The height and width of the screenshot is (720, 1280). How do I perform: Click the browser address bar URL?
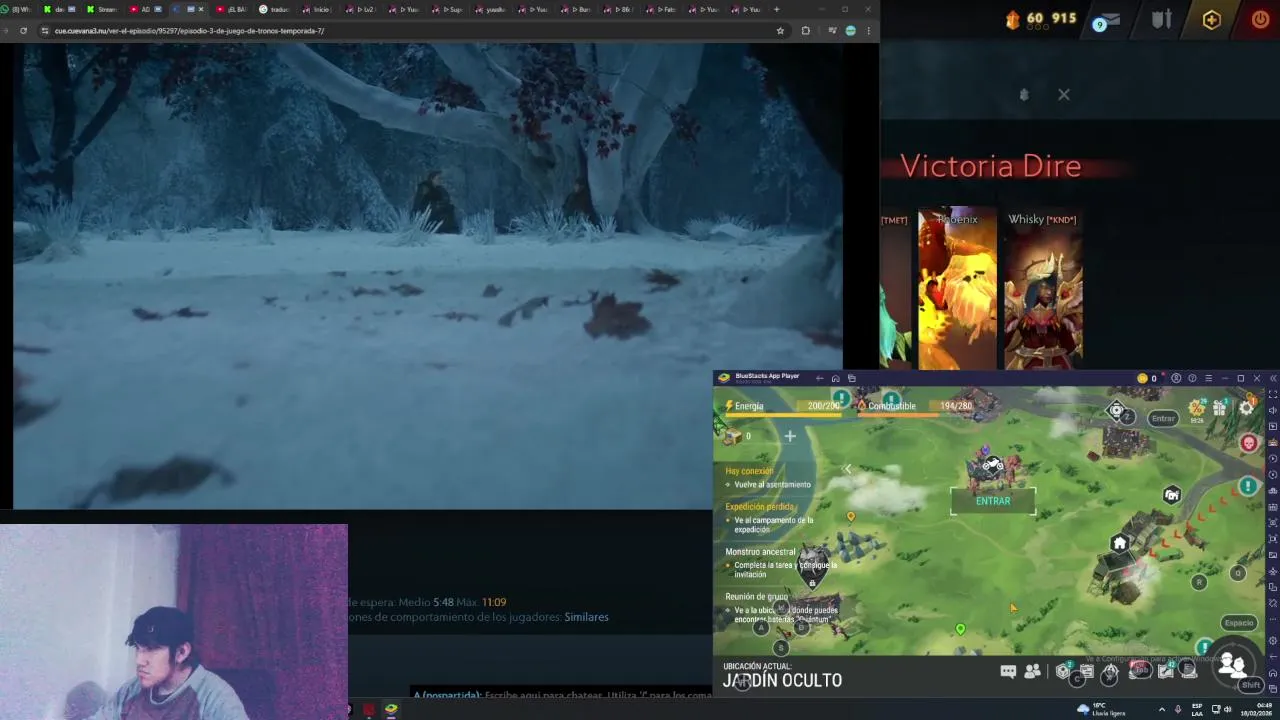(x=190, y=30)
